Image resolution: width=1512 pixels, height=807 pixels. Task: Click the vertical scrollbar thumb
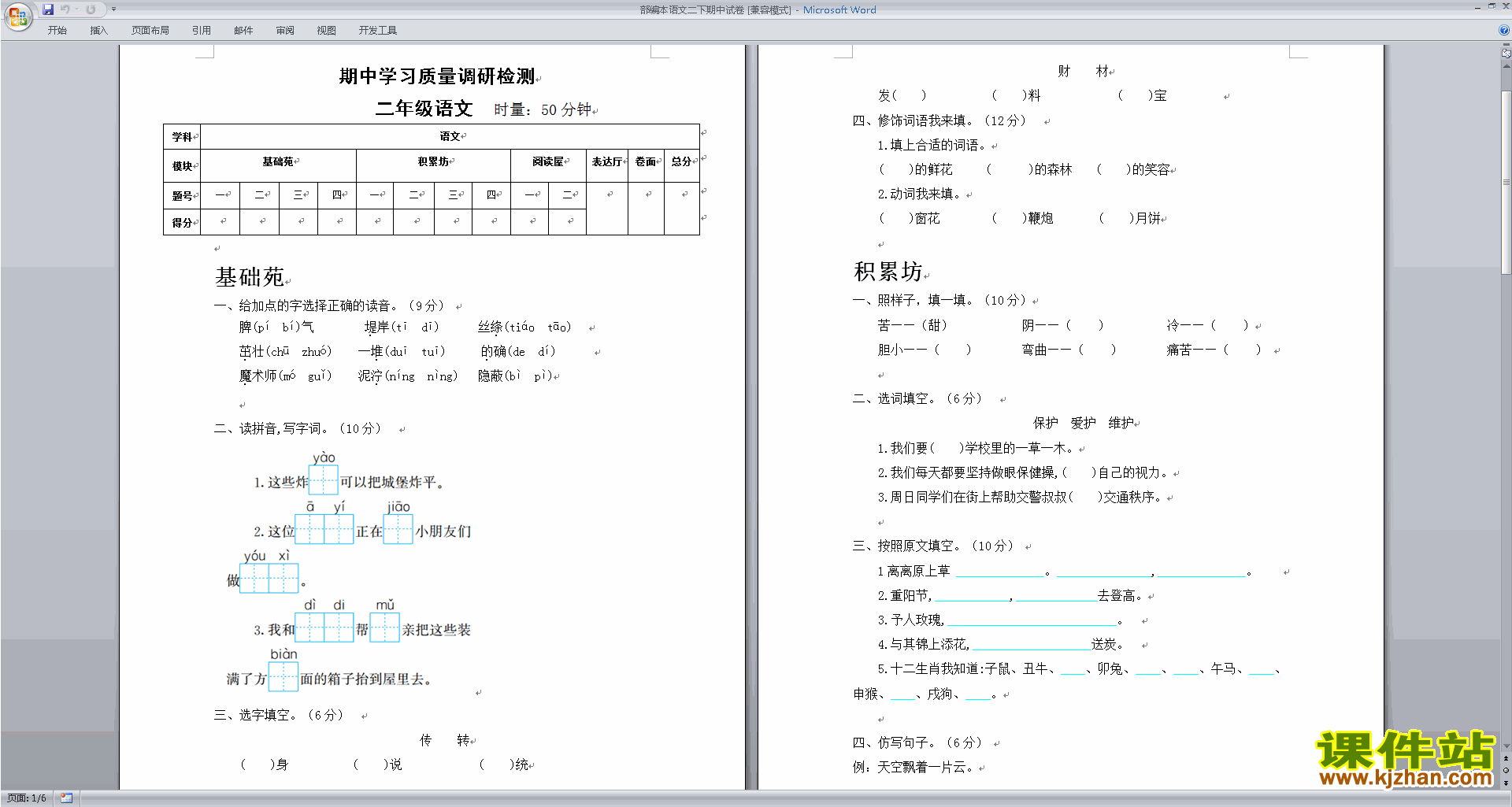[x=1506, y=183]
